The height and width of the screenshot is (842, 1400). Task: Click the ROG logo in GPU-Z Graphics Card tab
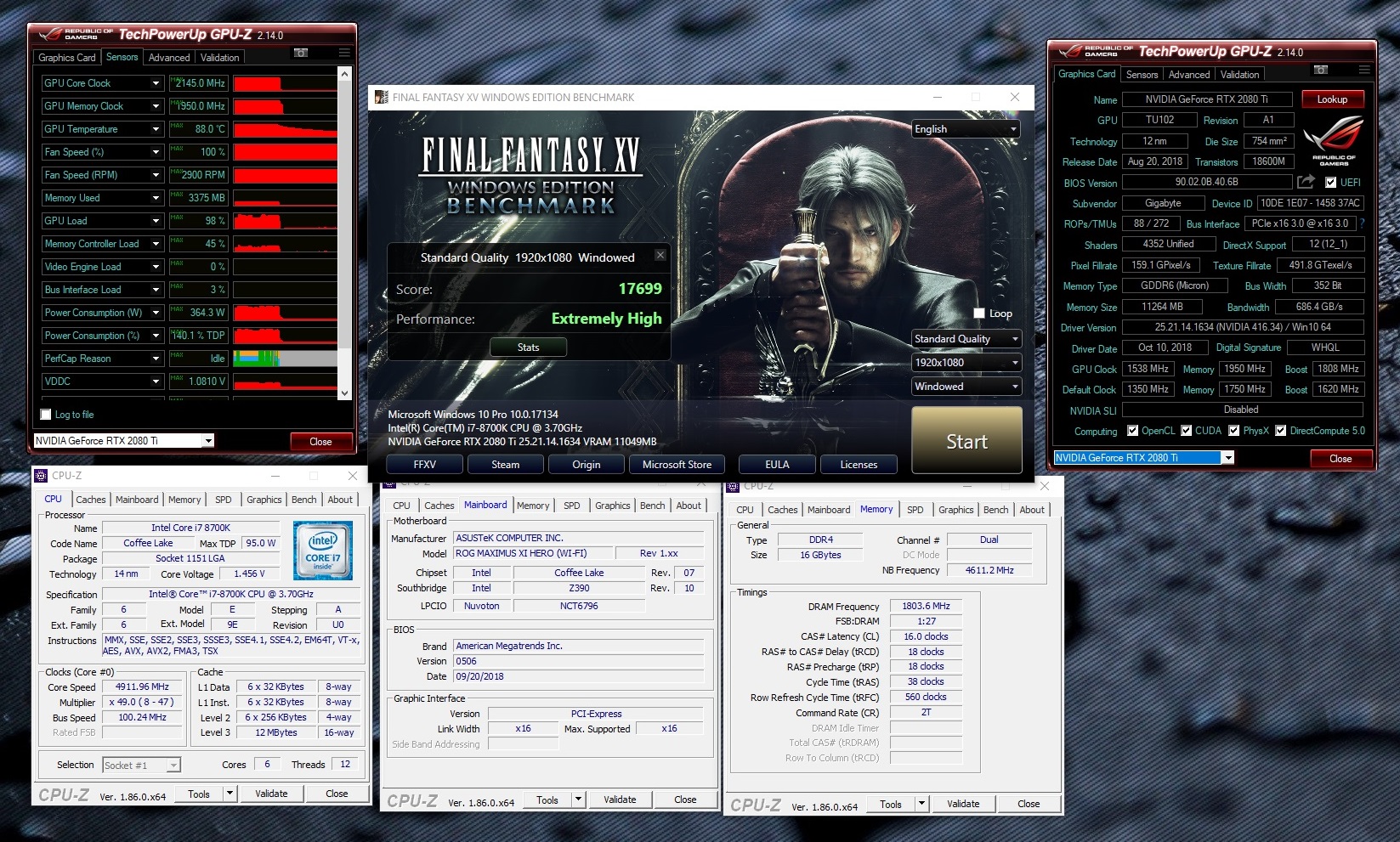[x=1334, y=140]
